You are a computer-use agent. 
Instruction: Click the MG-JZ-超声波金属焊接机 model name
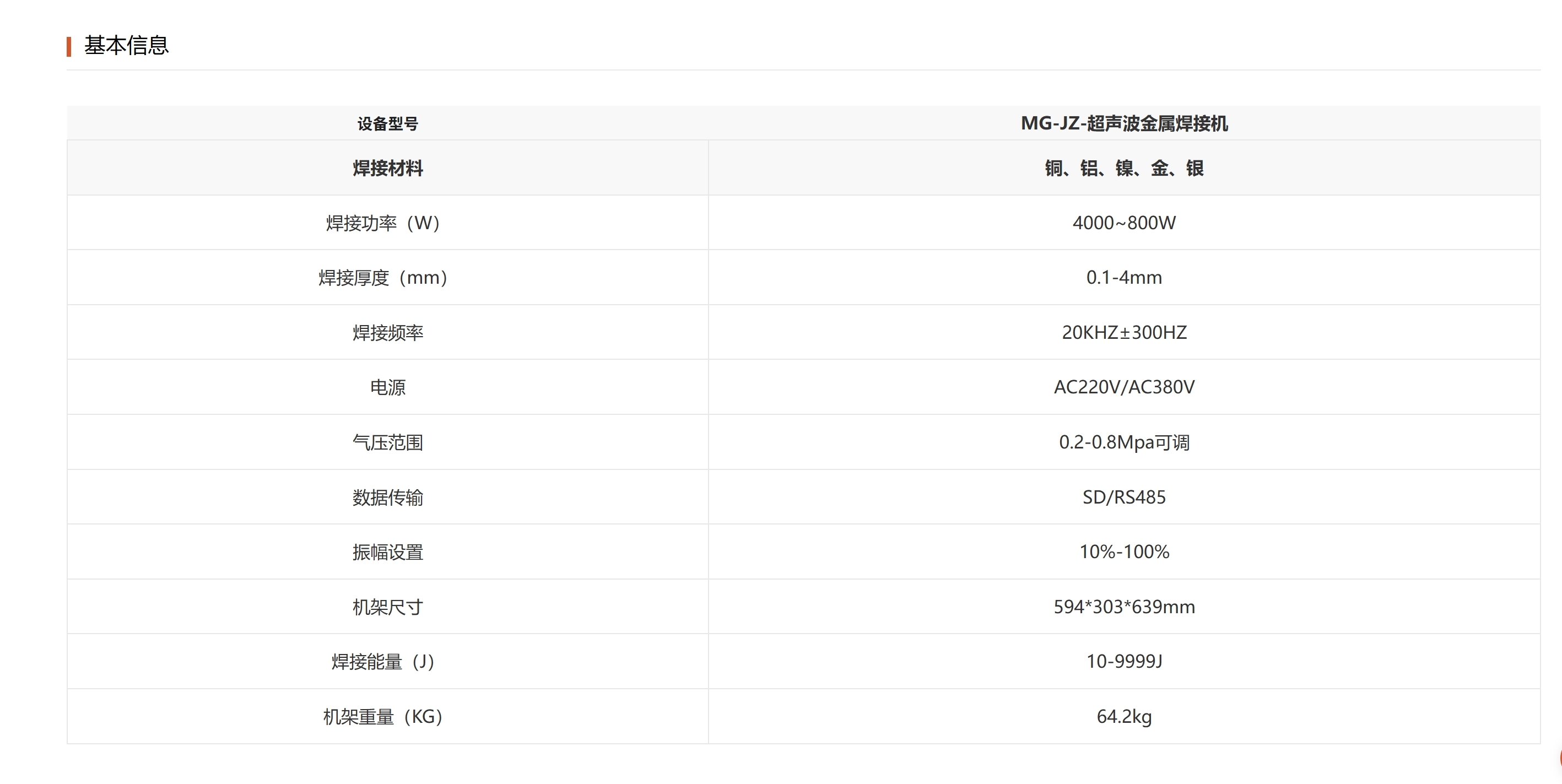pos(1123,124)
